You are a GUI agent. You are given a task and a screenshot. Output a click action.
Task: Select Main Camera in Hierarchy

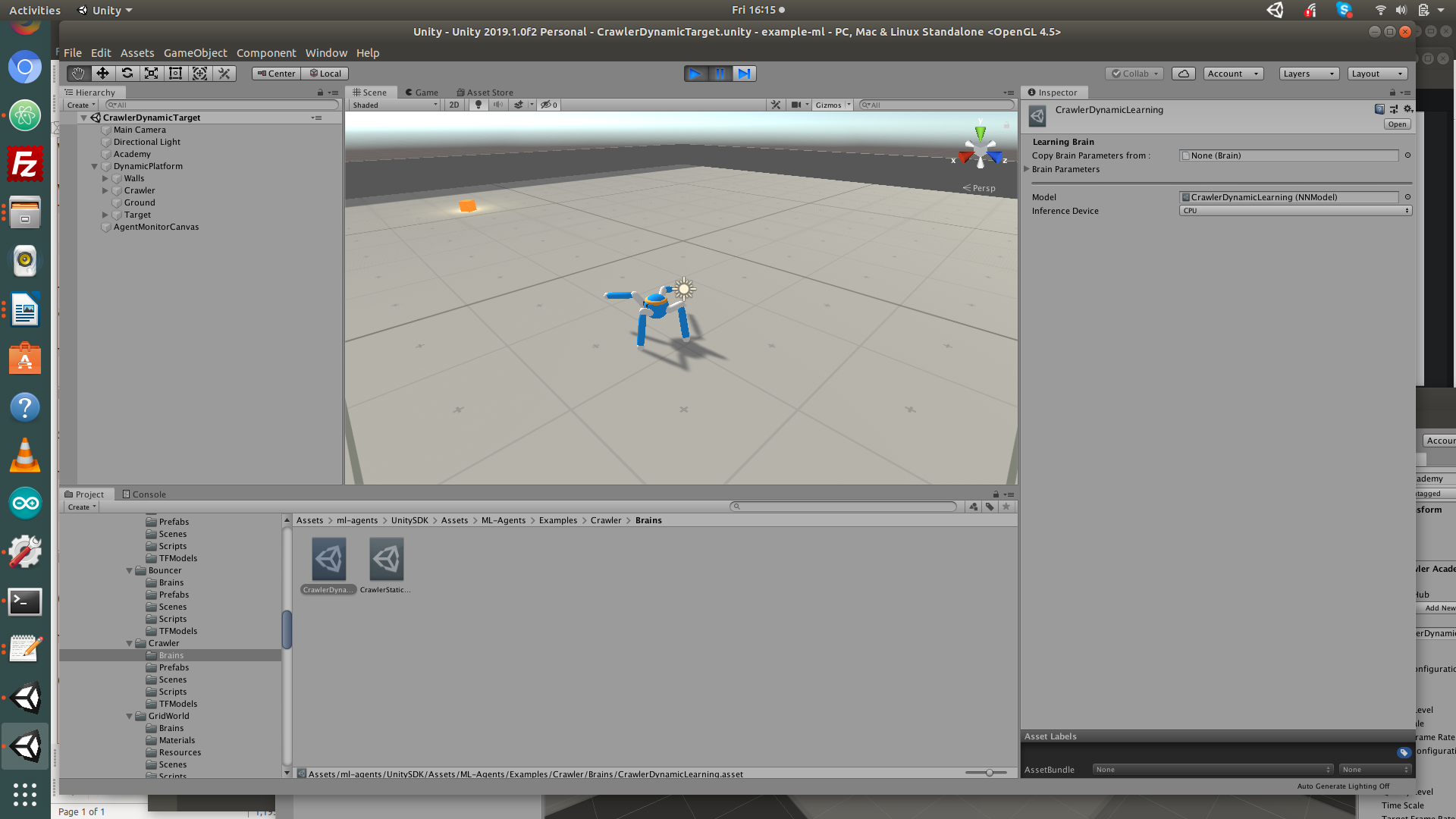(x=140, y=130)
